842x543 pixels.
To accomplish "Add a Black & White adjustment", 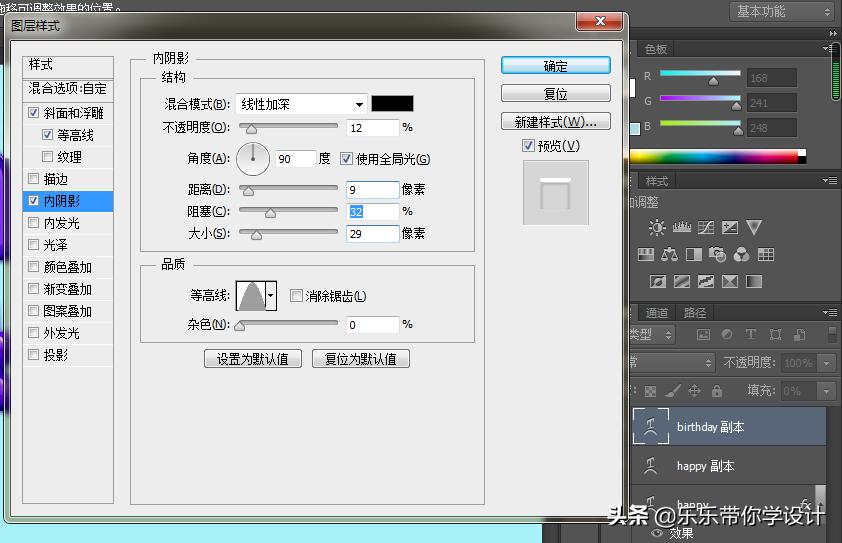I will click(694, 255).
